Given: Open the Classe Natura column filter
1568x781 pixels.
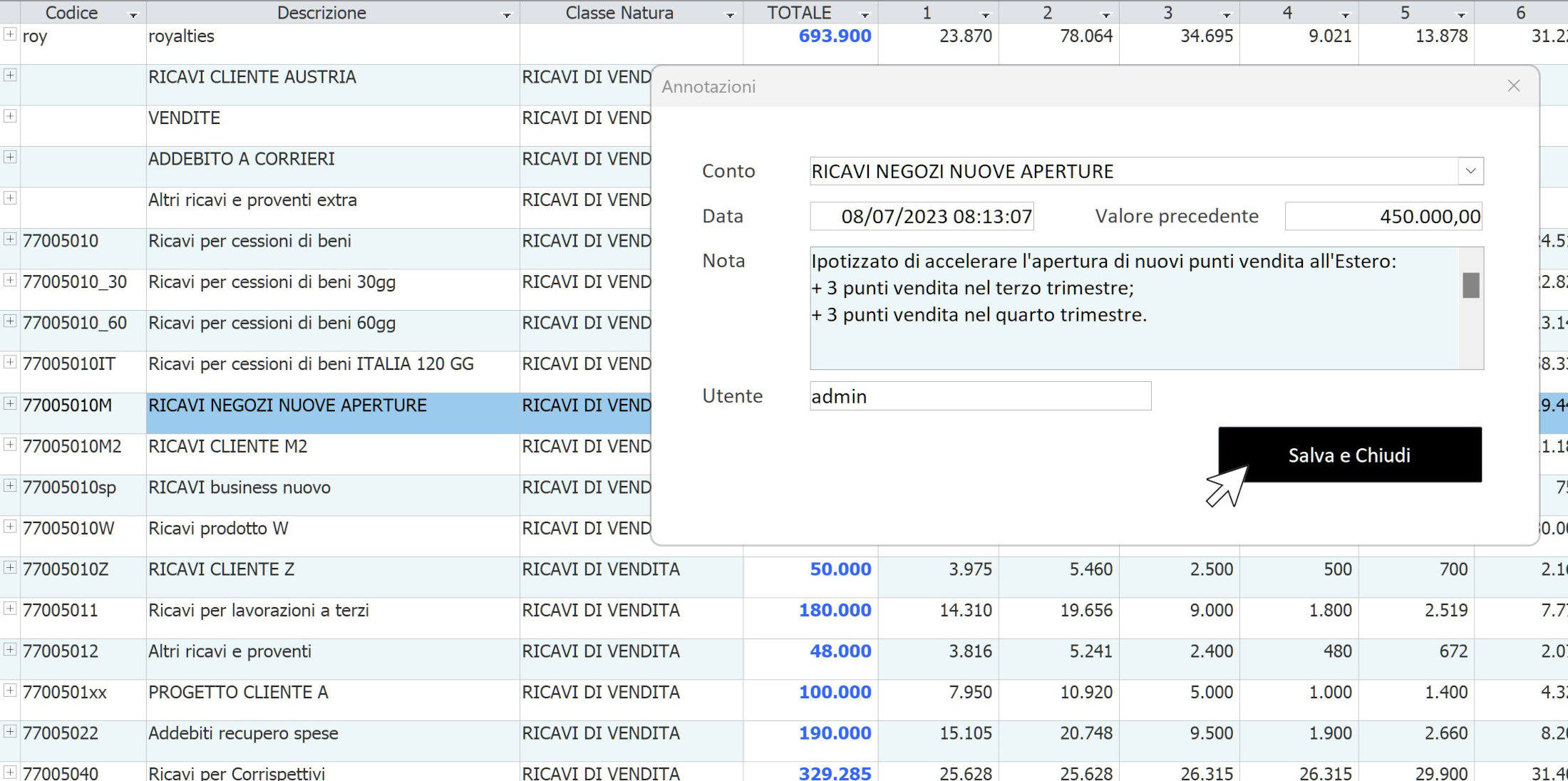Looking at the screenshot, I should pyautogui.click(x=730, y=14).
